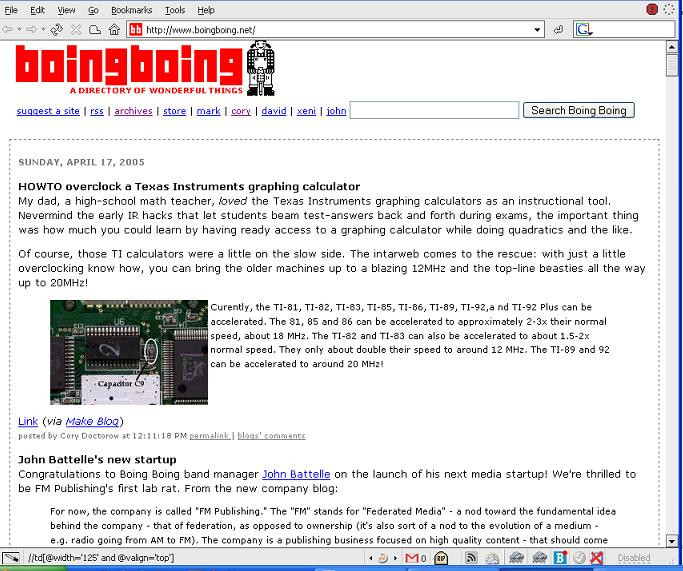Screen dimensions: 683x571
Task: Open the Google search engine selector
Action: [x=584, y=30]
